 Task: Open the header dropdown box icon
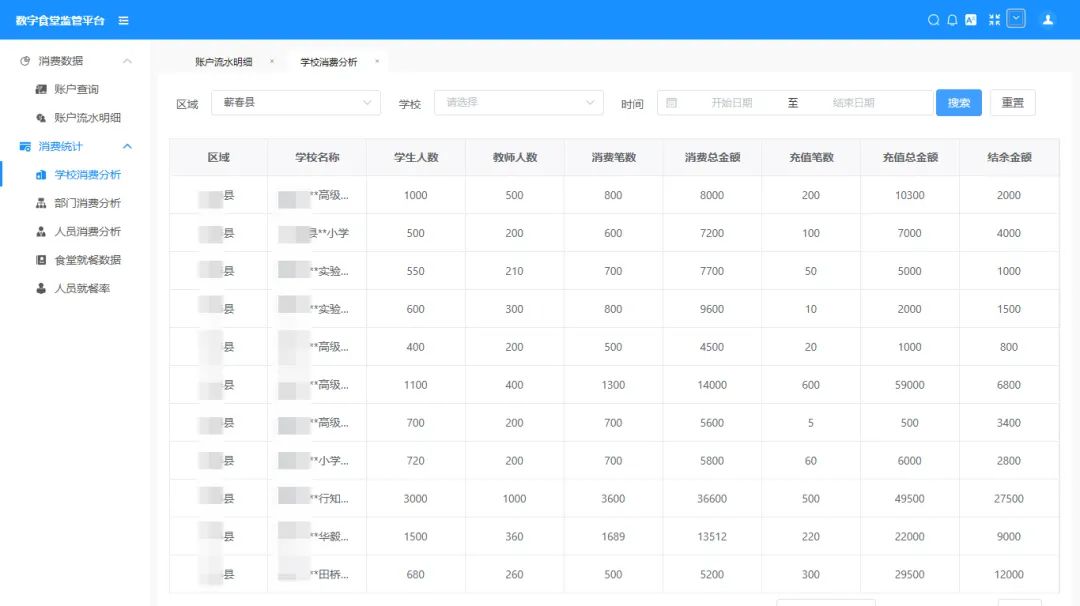click(x=1016, y=19)
